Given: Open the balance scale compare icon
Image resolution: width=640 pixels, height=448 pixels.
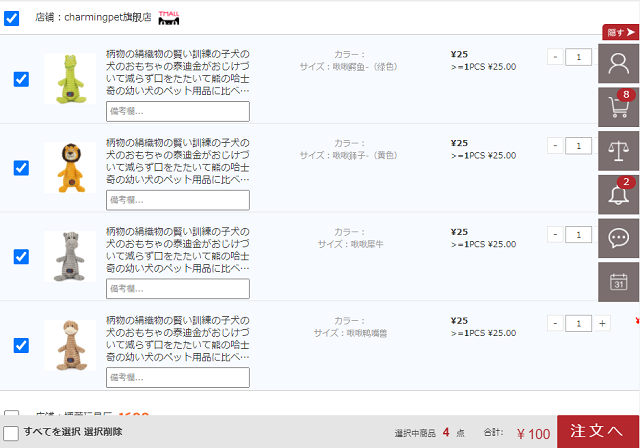Looking at the screenshot, I should click(618, 151).
